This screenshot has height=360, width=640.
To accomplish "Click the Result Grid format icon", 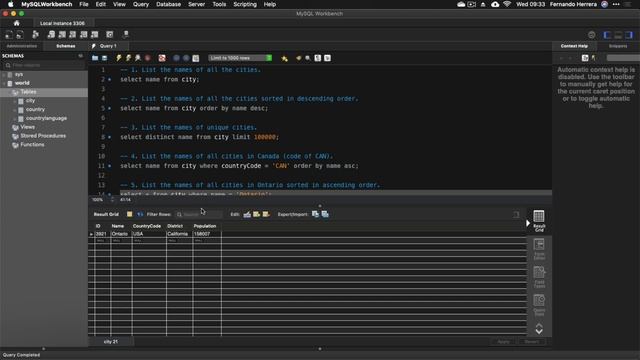I will click(x=130, y=214).
